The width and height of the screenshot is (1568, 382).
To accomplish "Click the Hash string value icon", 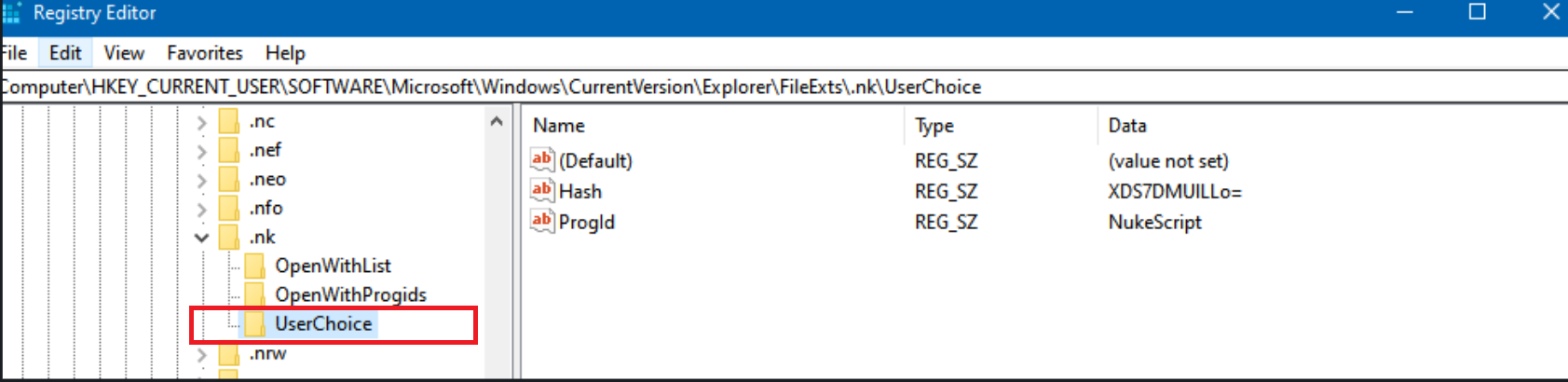I will click(542, 191).
